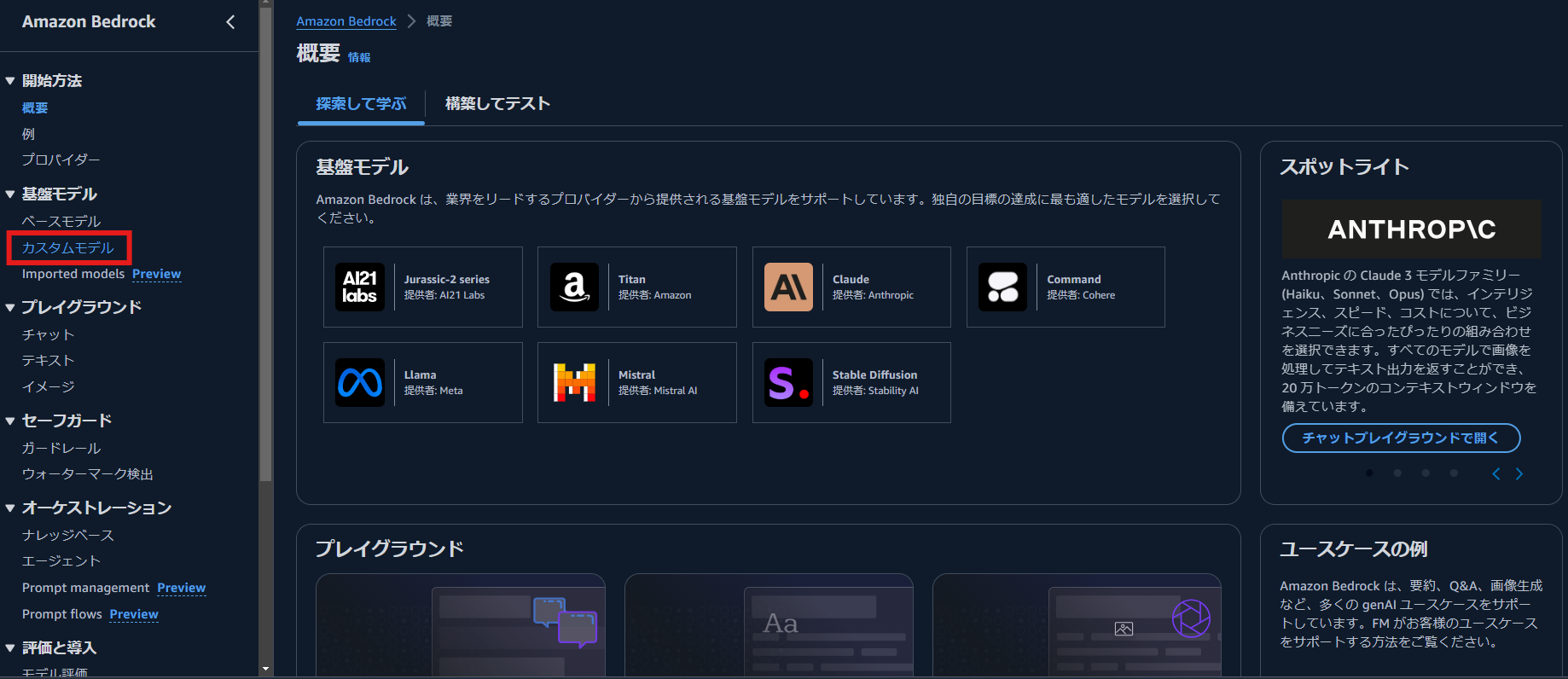Collapse the 評価と導入 section
The width and height of the screenshot is (1568, 679).
click(10, 648)
